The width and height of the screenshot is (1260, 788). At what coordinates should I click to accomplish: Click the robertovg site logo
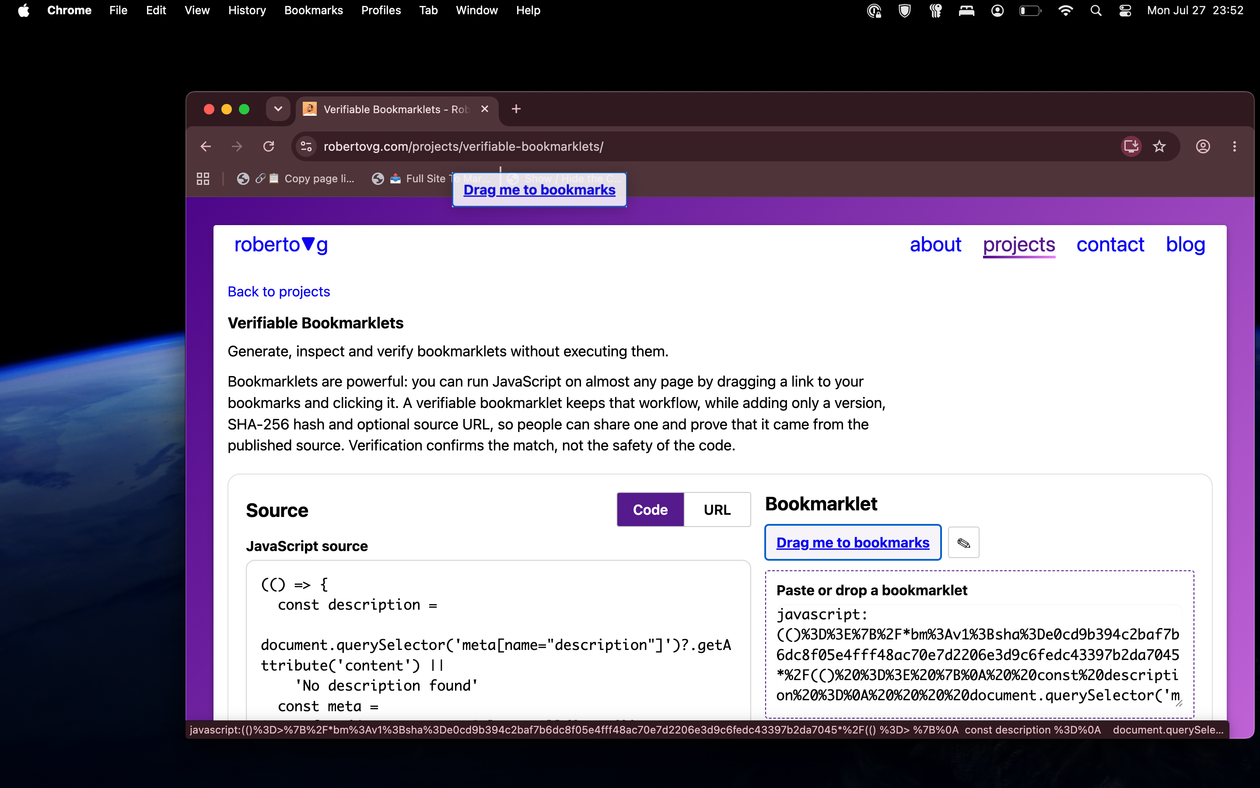tap(281, 244)
